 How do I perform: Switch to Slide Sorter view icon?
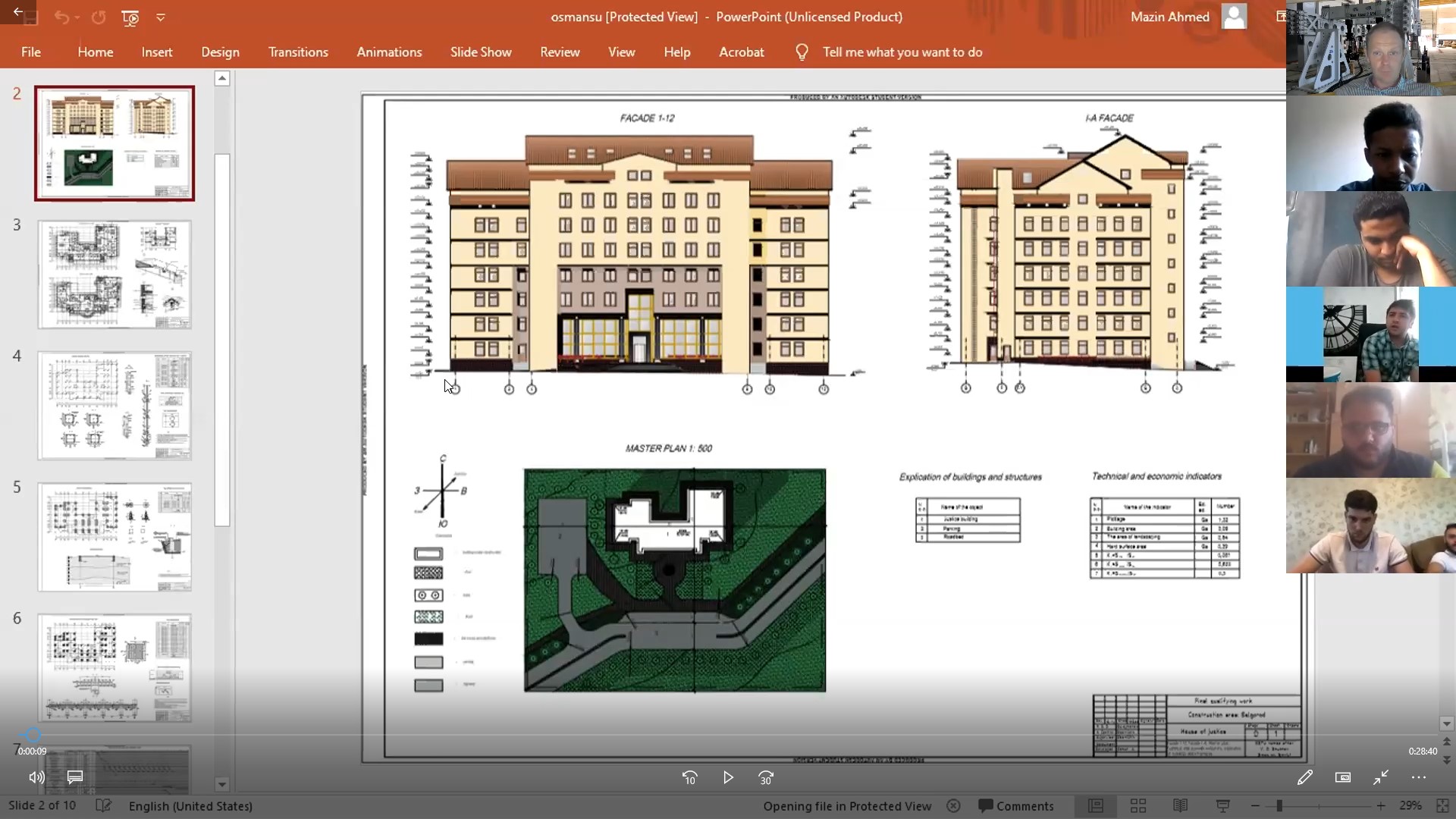click(x=1138, y=806)
